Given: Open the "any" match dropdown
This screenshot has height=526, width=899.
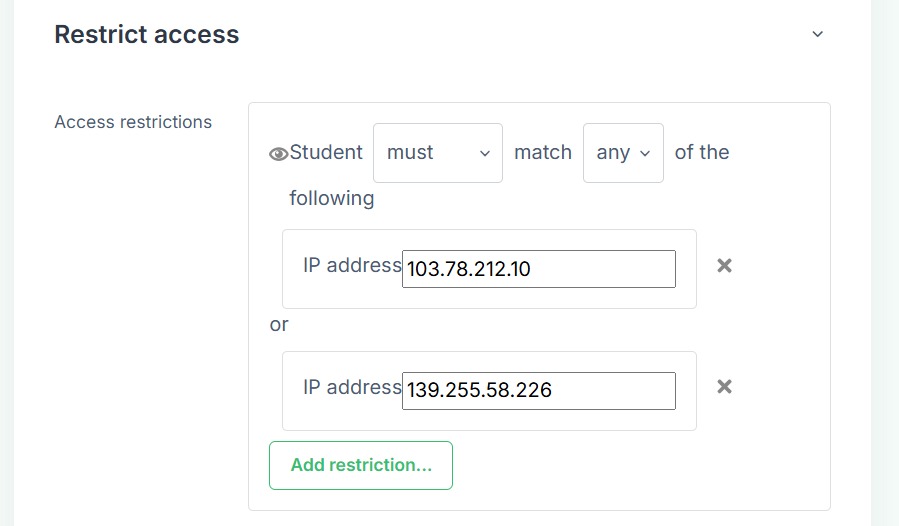Looking at the screenshot, I should [x=623, y=153].
